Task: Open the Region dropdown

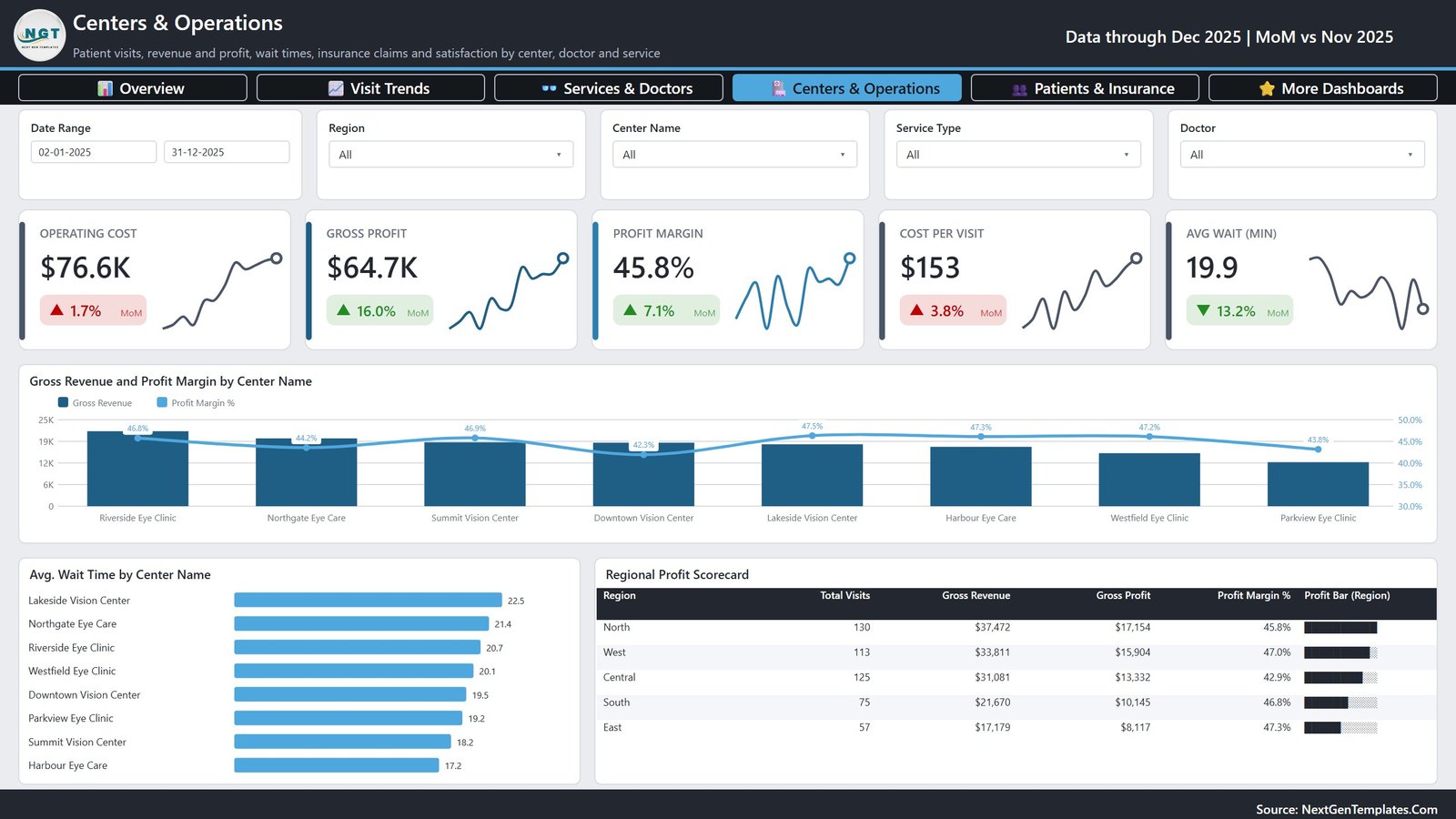Action: coord(451,155)
